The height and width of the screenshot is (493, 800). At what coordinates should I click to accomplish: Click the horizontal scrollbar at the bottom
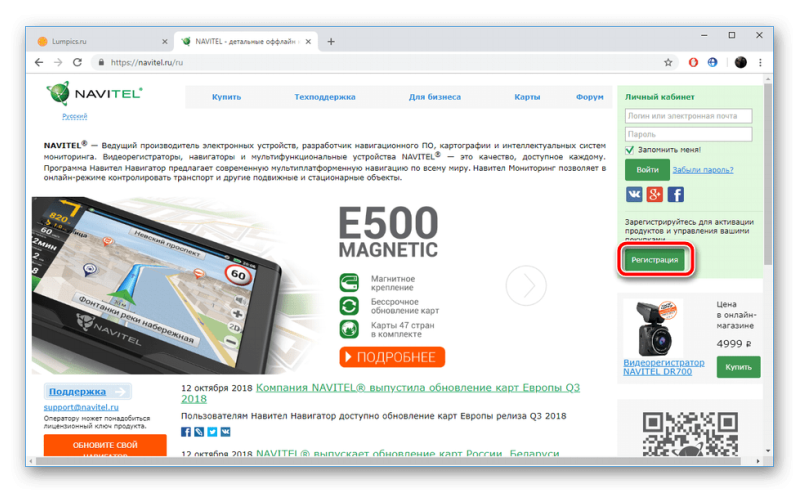(x=388, y=461)
